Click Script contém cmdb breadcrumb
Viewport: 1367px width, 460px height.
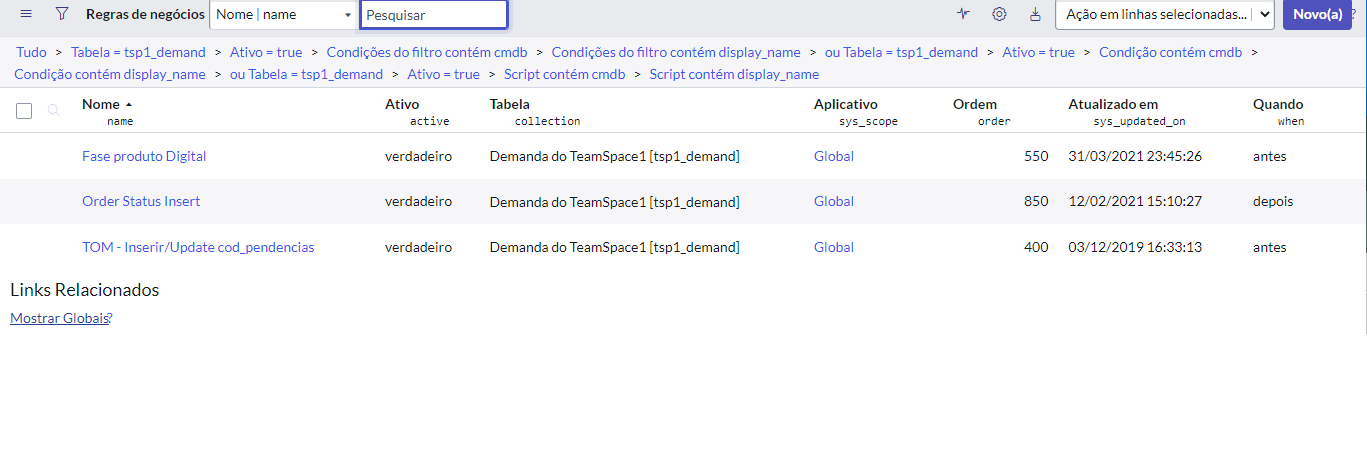[565, 74]
